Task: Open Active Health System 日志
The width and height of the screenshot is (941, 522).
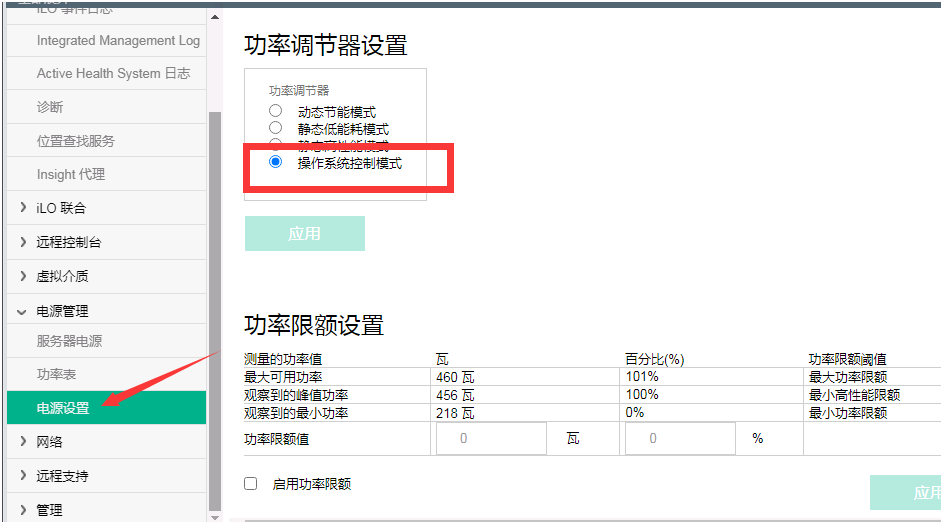Action: coord(113,74)
